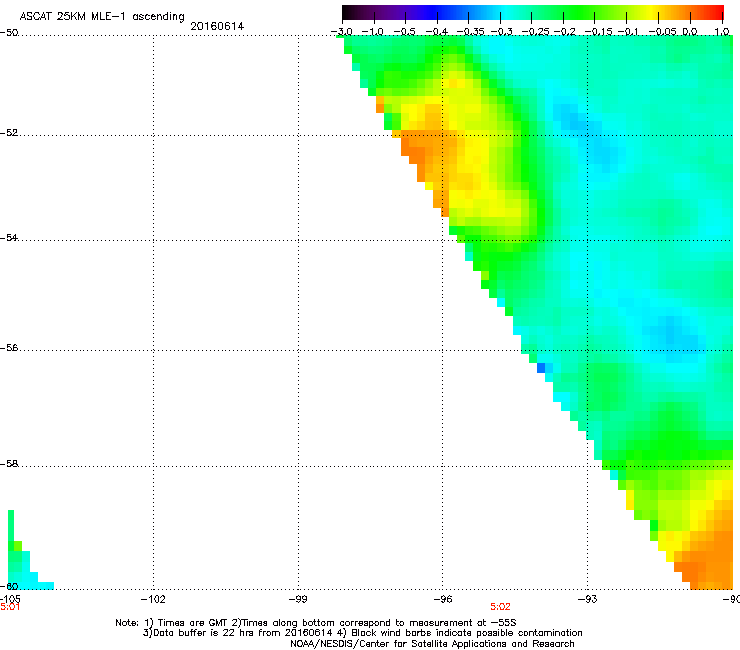
Task: Click the note line starting 'Note: 1) Times are GMT'
Action: [316, 623]
